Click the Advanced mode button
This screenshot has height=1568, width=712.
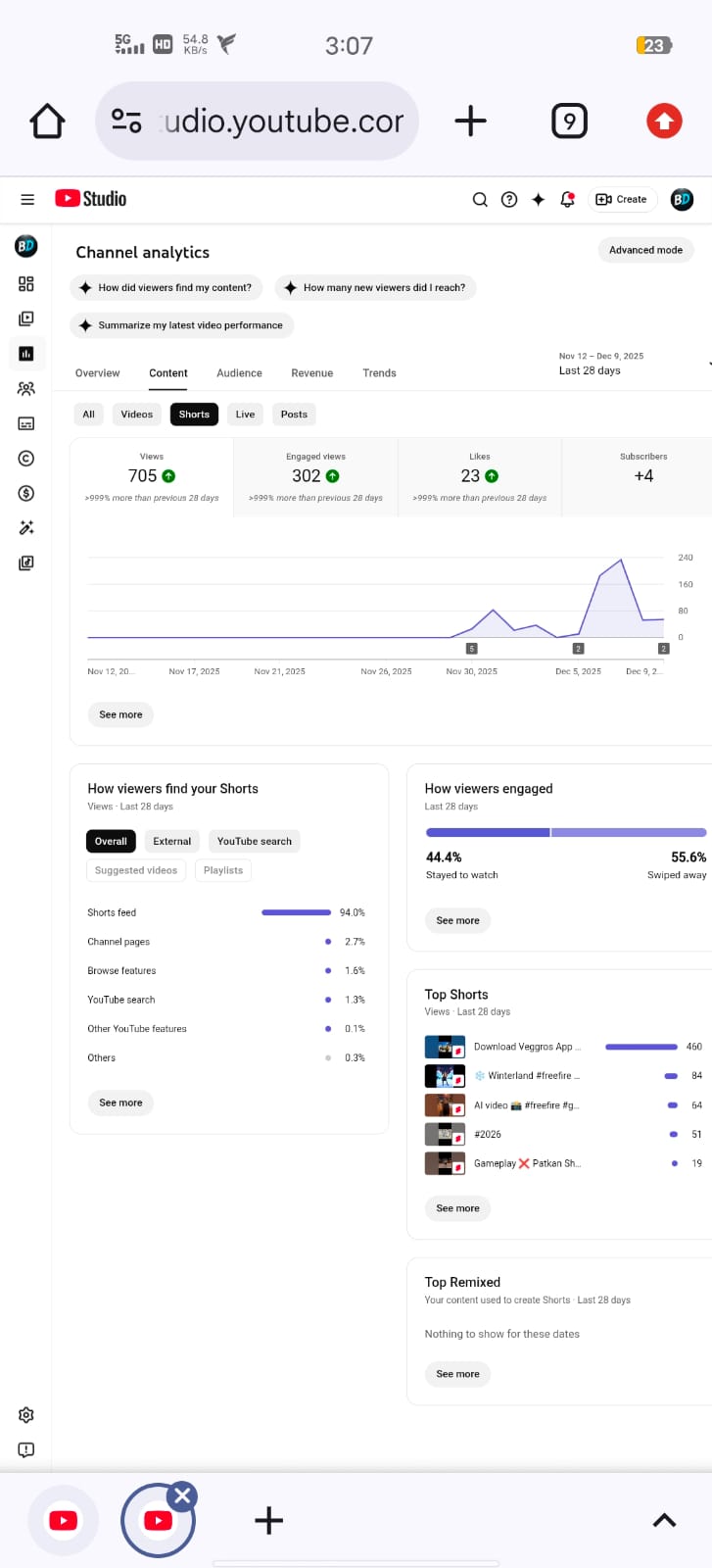click(x=645, y=250)
